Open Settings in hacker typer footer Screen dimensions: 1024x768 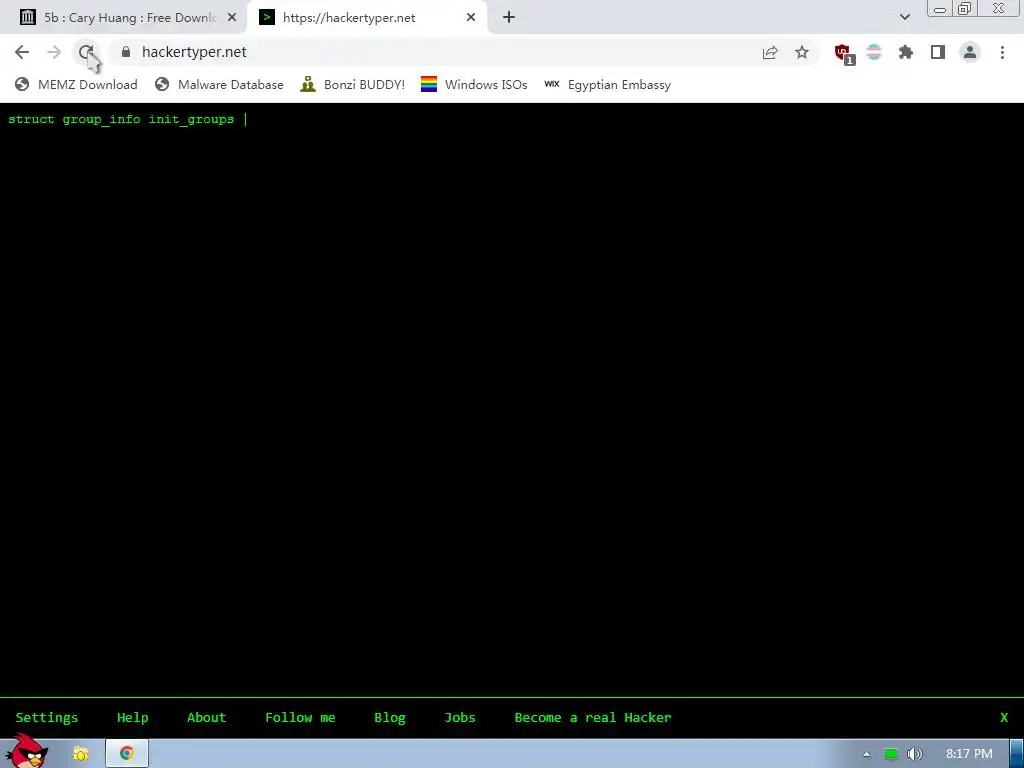pyautogui.click(x=46, y=717)
